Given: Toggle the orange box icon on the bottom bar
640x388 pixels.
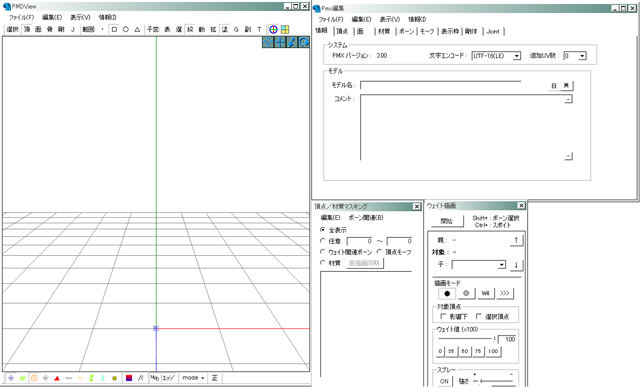Looking at the screenshot, I should click(x=34, y=378).
